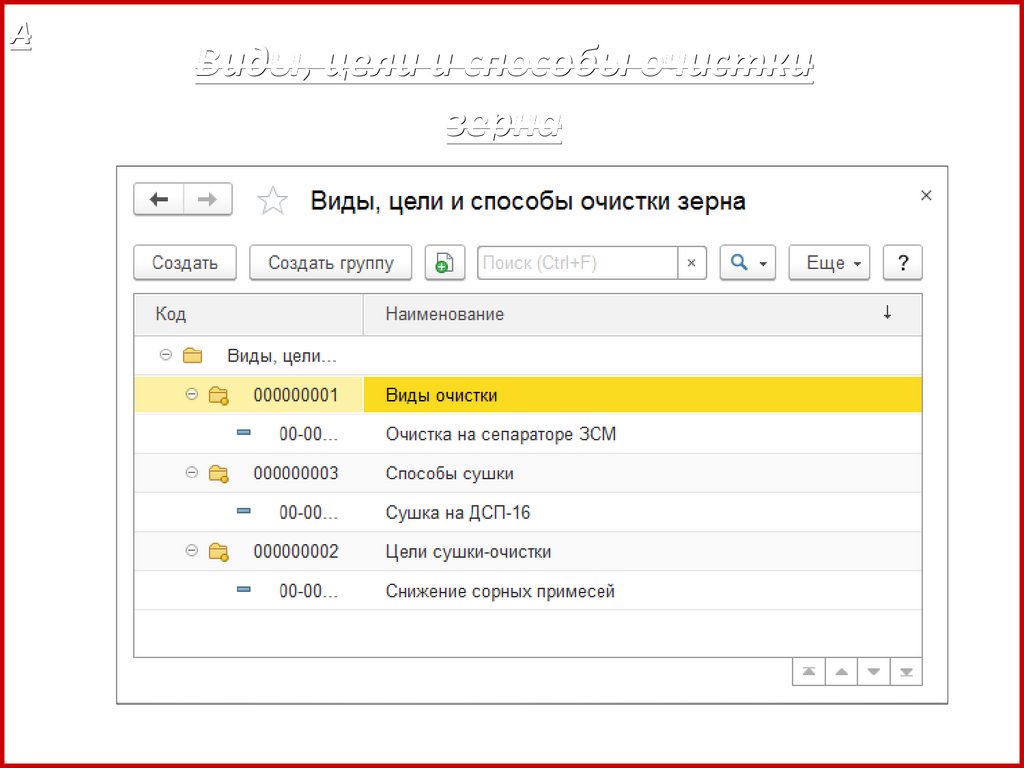Select the Виды очистки row
Screen dimensions: 1024x768
[x=528, y=395]
